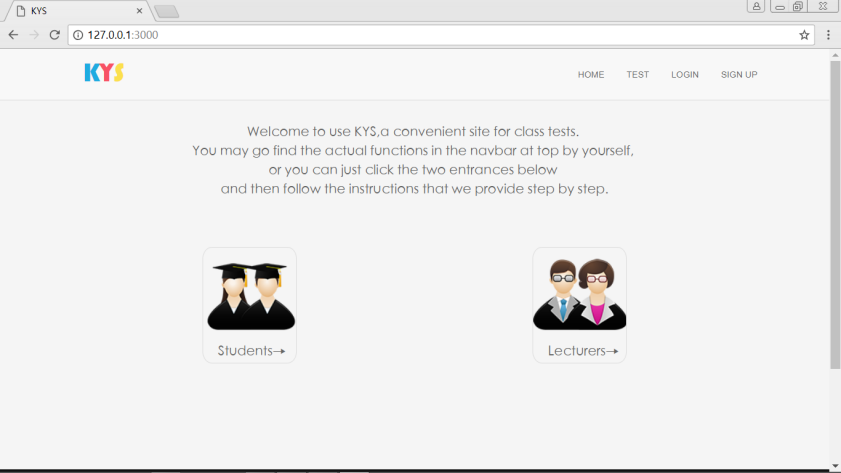The width and height of the screenshot is (841, 473).
Task: Select SIGN UP in navbar
Action: click(739, 75)
